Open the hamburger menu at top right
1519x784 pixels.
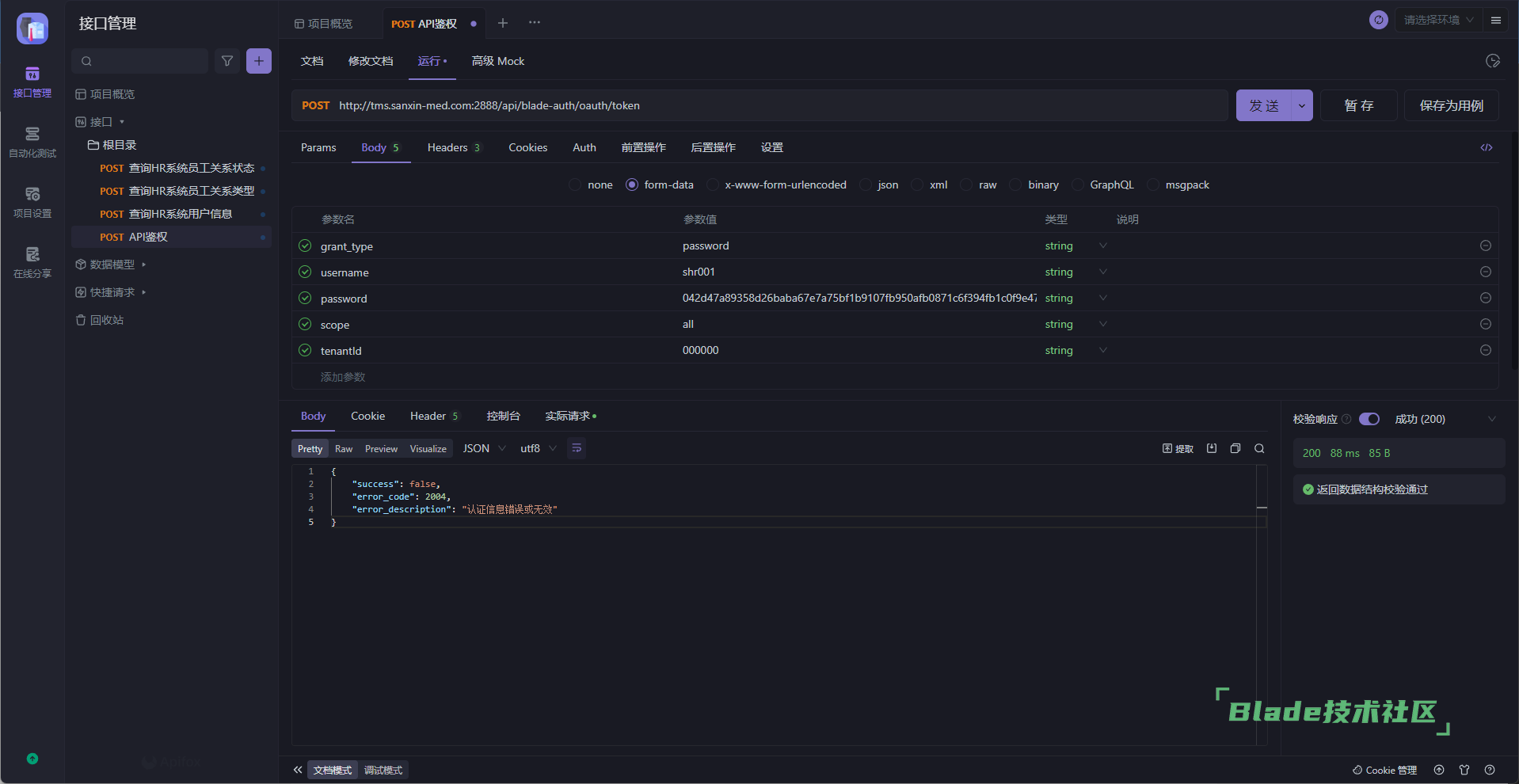(x=1496, y=21)
